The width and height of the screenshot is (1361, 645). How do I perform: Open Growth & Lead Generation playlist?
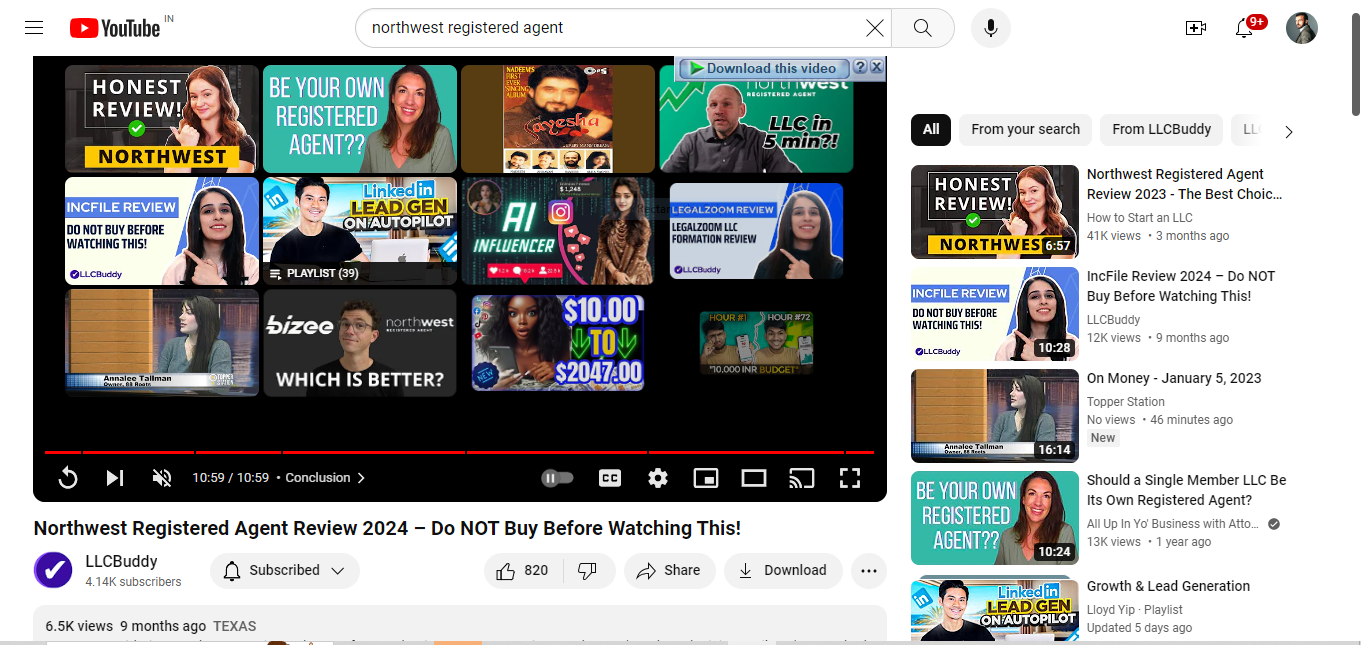pyautogui.click(x=1169, y=586)
